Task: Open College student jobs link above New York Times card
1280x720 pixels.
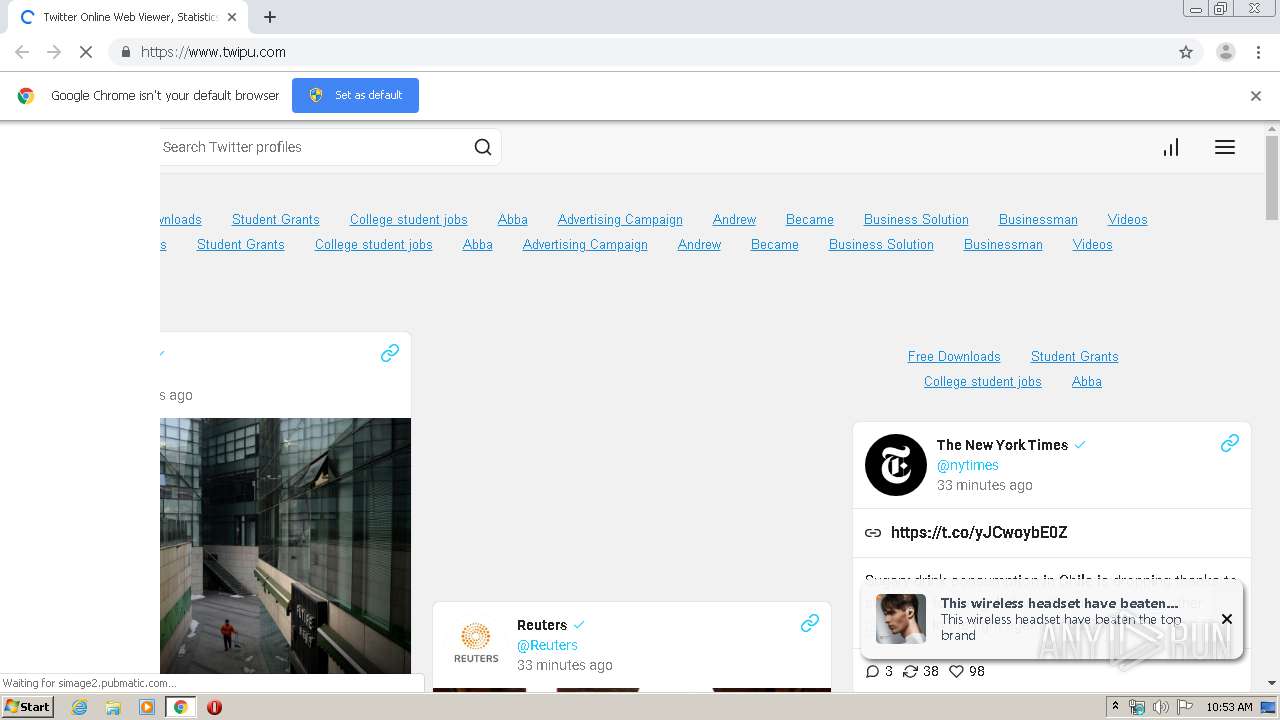Action: 983,381
